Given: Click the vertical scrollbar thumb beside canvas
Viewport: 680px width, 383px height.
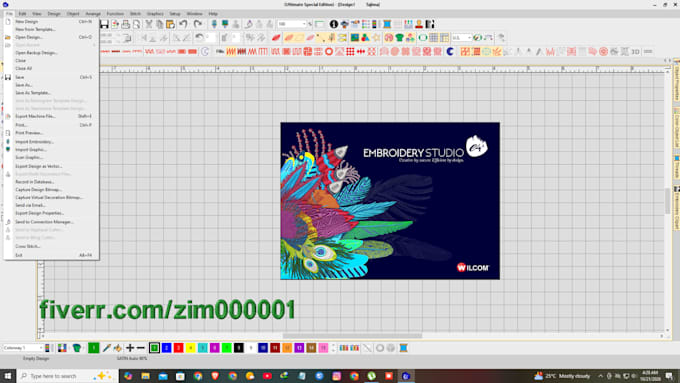Looking at the screenshot, I should pyautogui.click(x=667, y=201).
